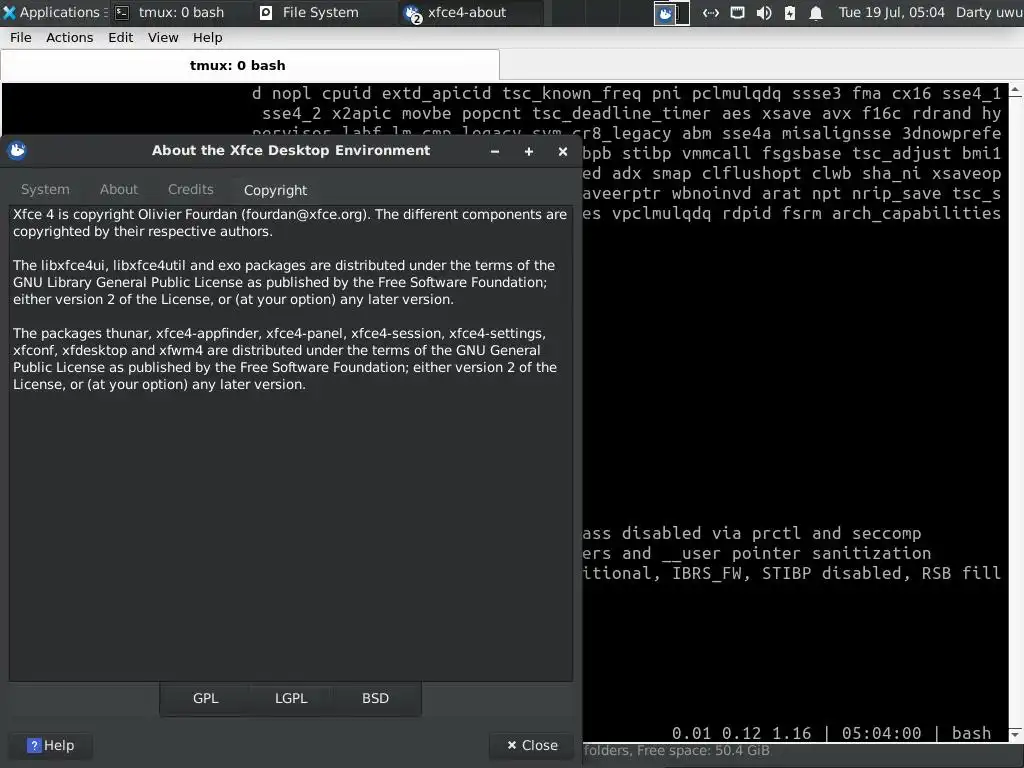This screenshot has width=1024, height=768.
Task: Click the xfce4-about taskbar mouse icon
Action: click(411, 13)
